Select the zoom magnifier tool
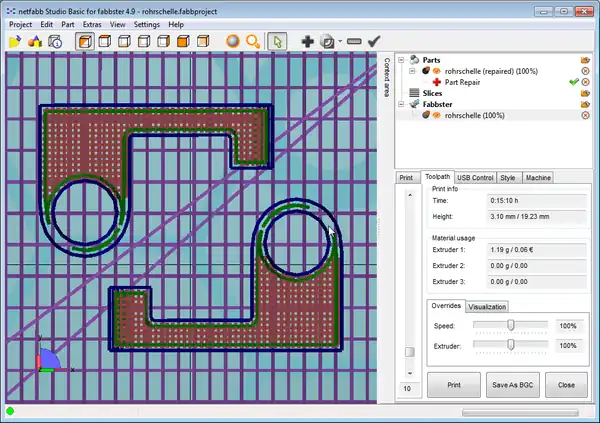The image size is (600, 423). (x=253, y=41)
